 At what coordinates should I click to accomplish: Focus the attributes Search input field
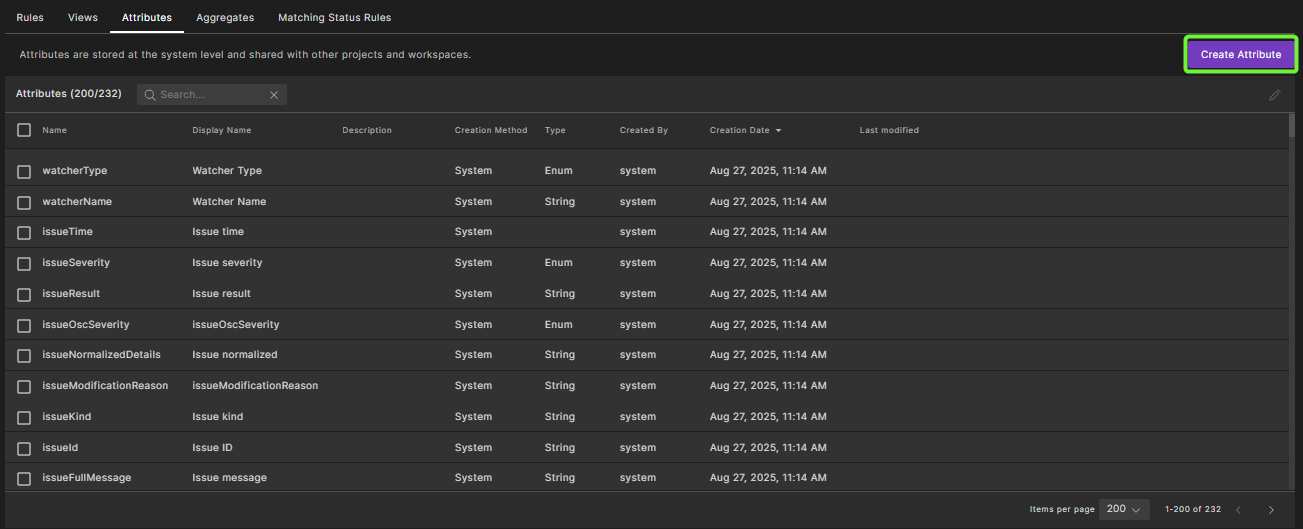210,95
